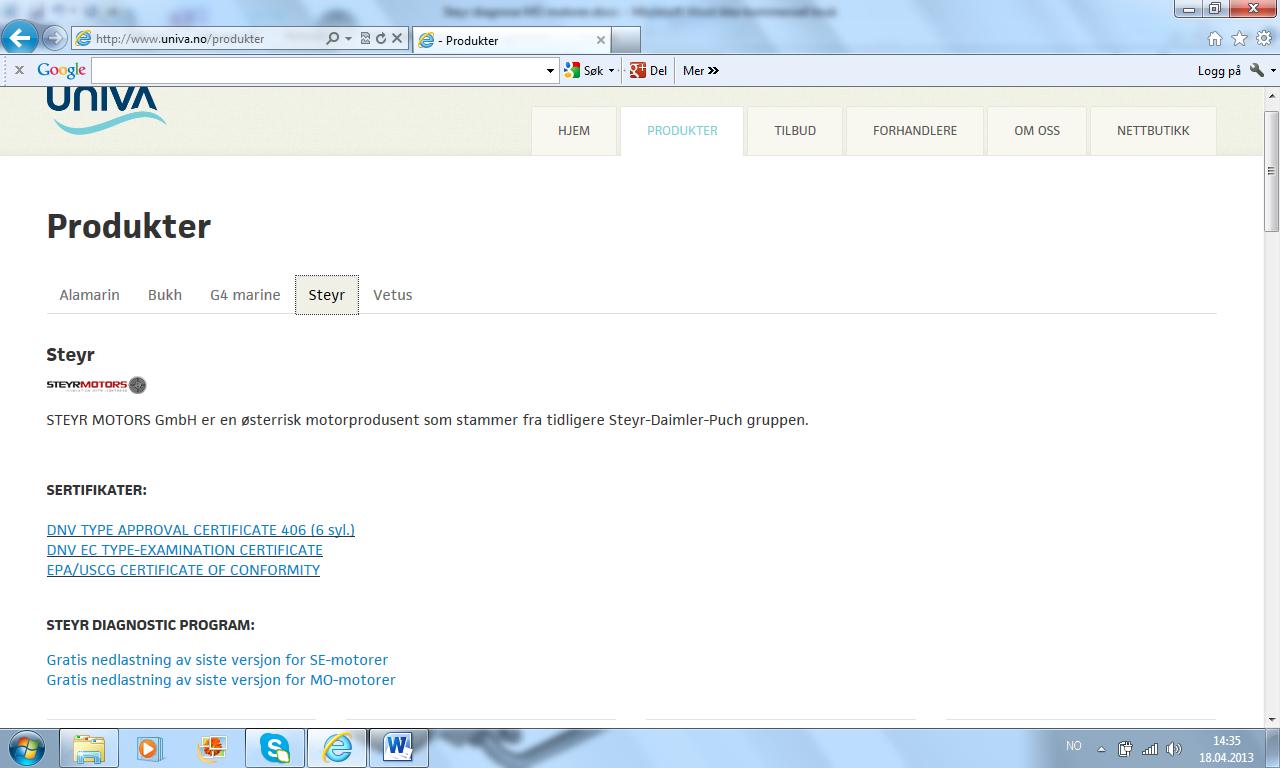The height and width of the screenshot is (768, 1280).
Task: Open the Søk button dropdown arrow
Action: (611, 70)
